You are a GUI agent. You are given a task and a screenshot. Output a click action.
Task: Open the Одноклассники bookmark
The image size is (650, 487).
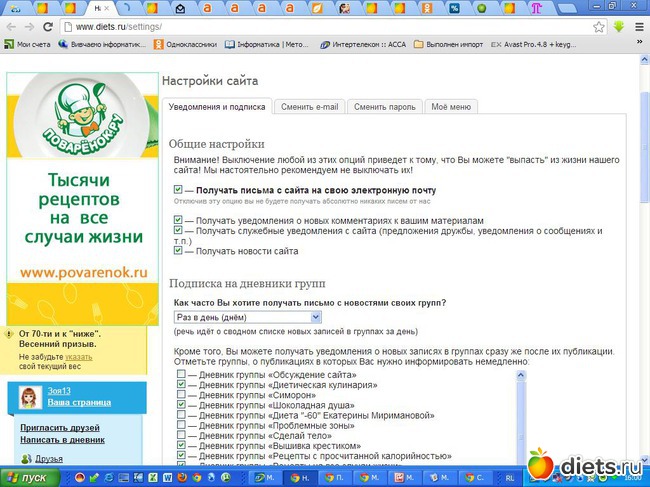coord(186,44)
